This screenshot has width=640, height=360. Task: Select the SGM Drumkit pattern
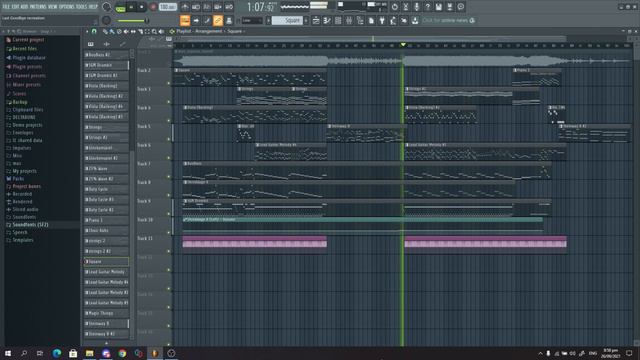point(106,65)
